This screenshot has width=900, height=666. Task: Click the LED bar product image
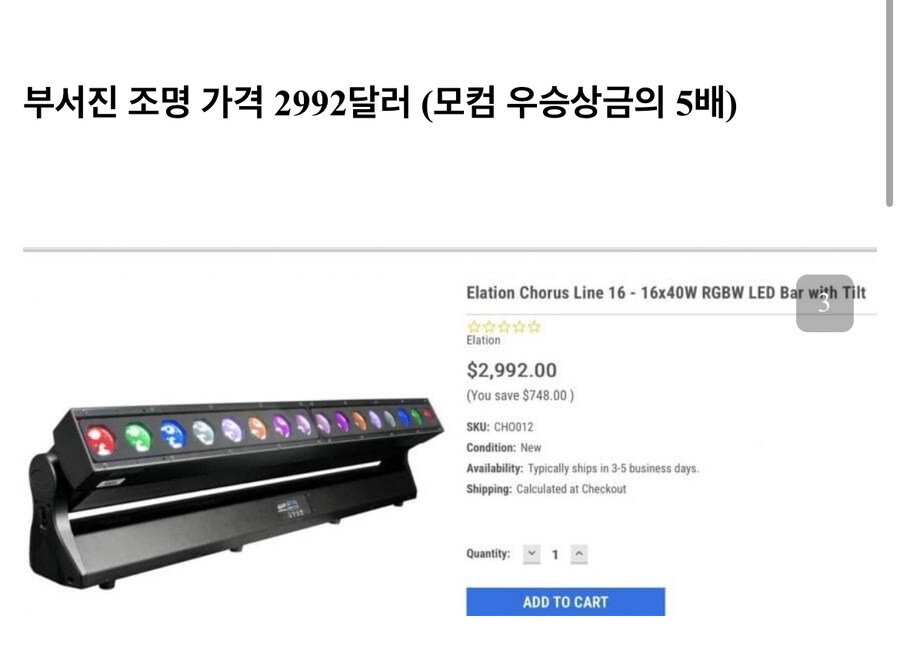click(x=235, y=494)
